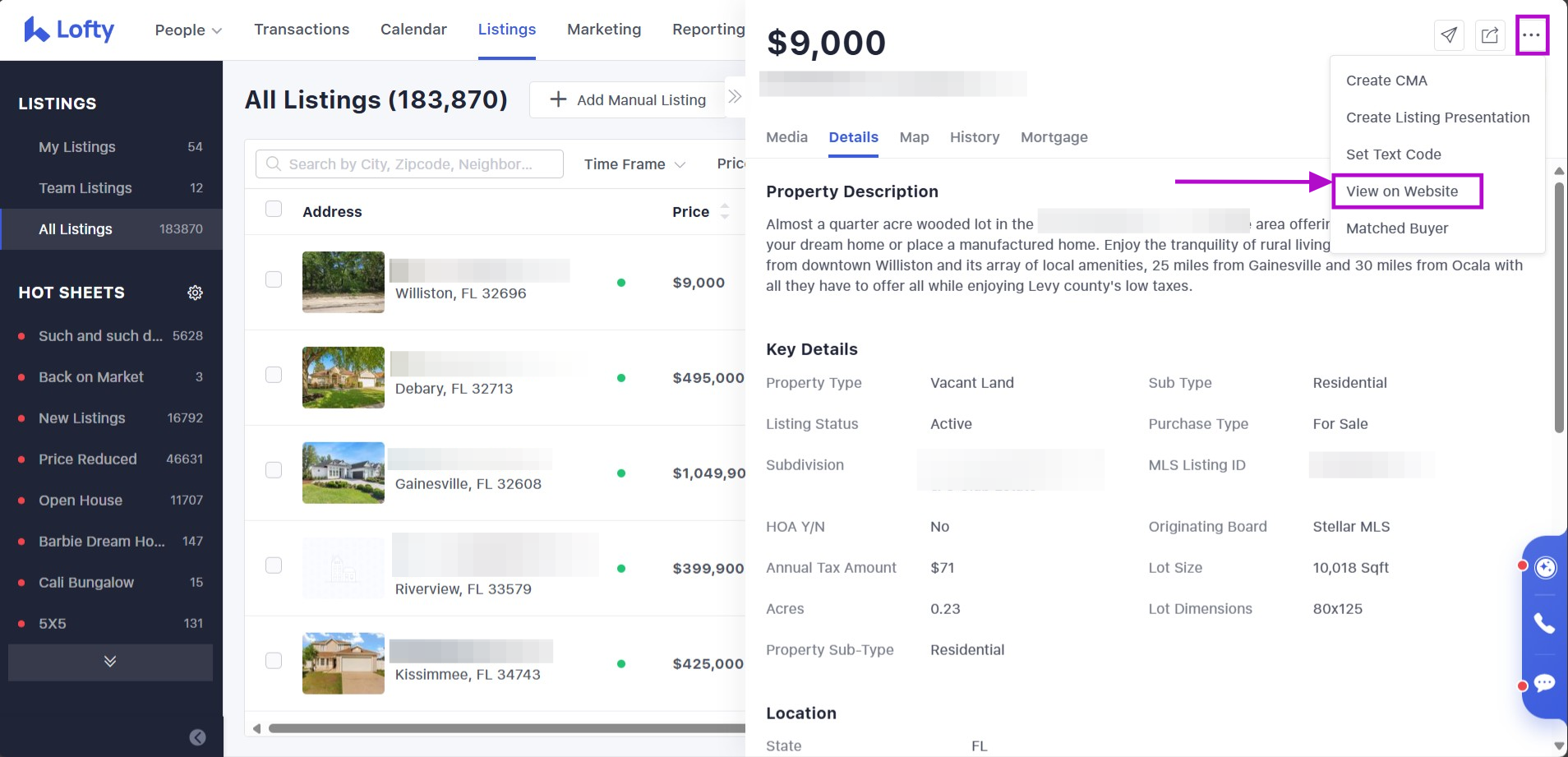Click the phone dialer icon

point(1544,624)
